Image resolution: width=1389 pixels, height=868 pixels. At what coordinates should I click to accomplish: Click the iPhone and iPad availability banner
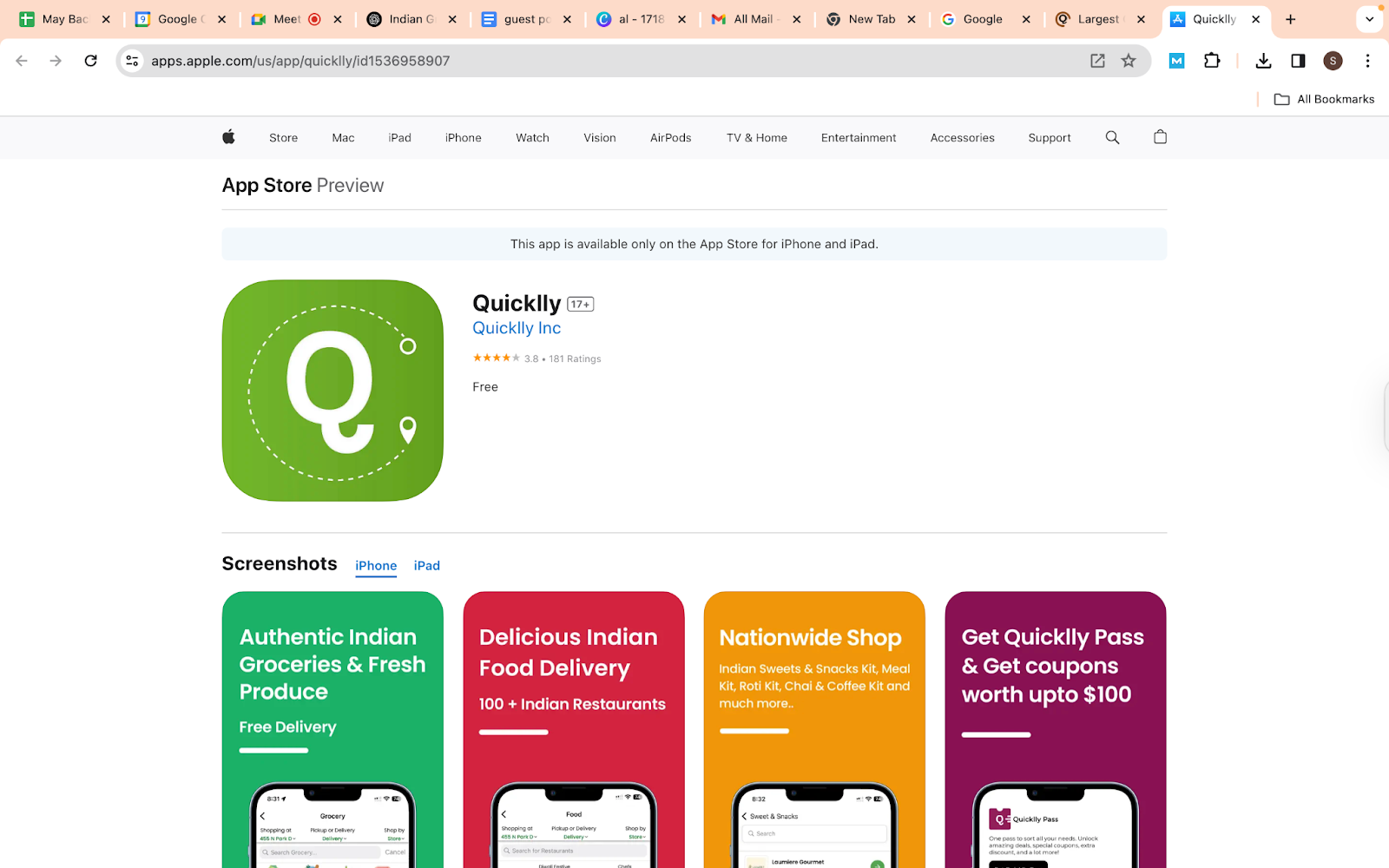[x=694, y=244]
